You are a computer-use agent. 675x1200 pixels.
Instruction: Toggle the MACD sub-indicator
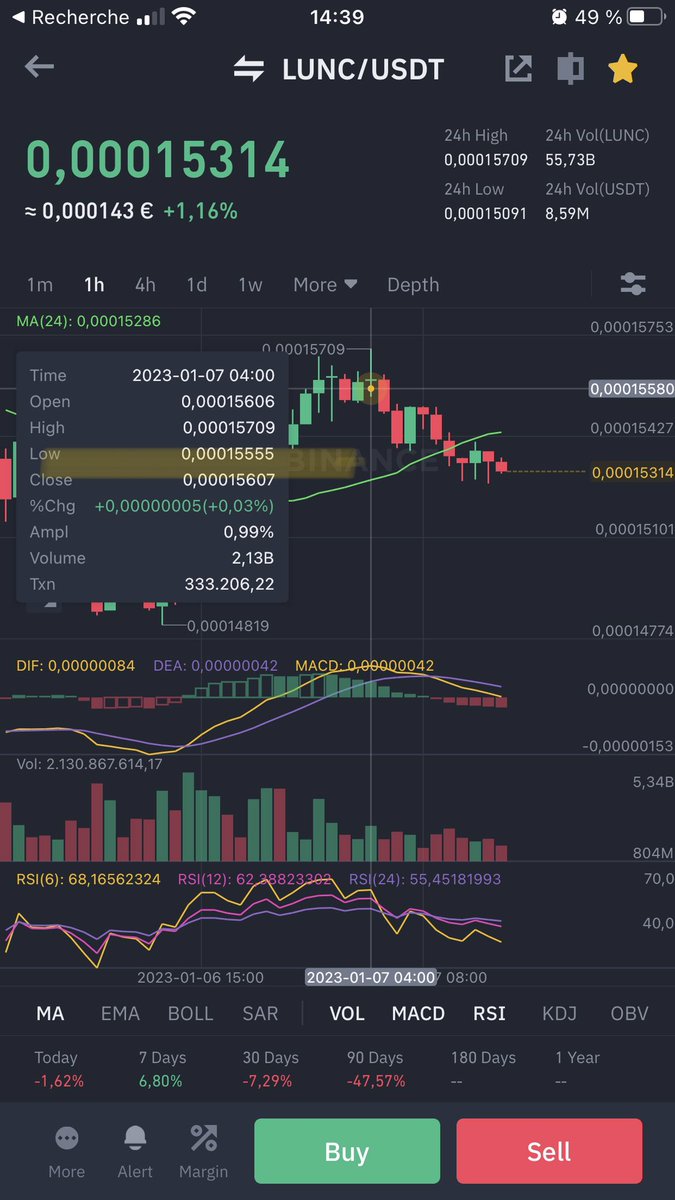[418, 1013]
